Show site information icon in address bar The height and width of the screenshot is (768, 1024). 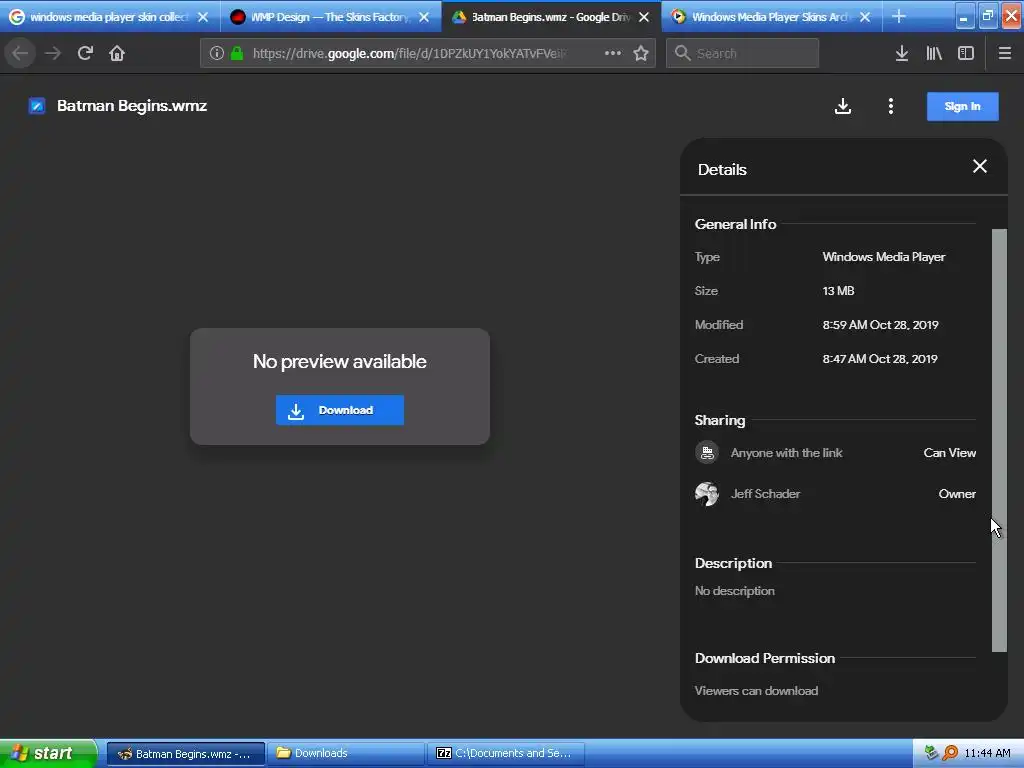217,53
